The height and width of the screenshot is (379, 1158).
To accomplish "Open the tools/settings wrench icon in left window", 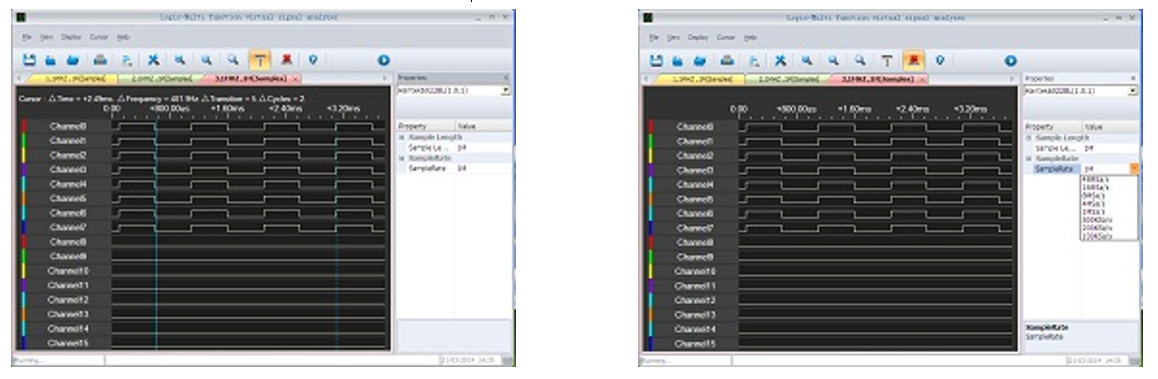I will point(154,60).
